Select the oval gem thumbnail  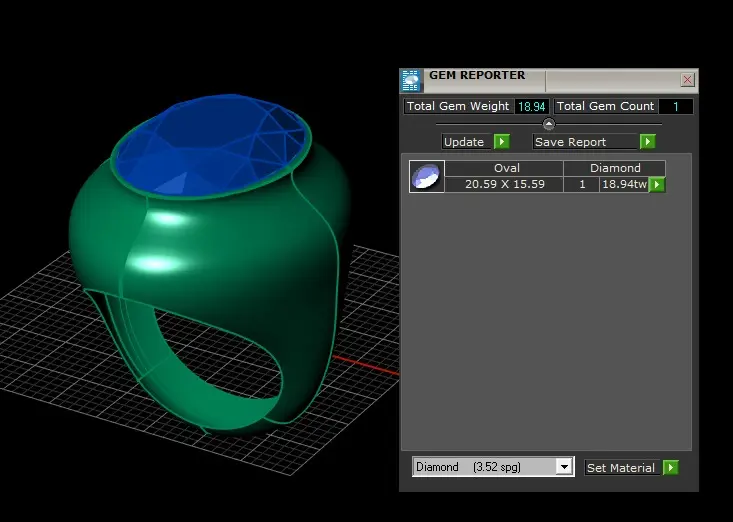[426, 176]
